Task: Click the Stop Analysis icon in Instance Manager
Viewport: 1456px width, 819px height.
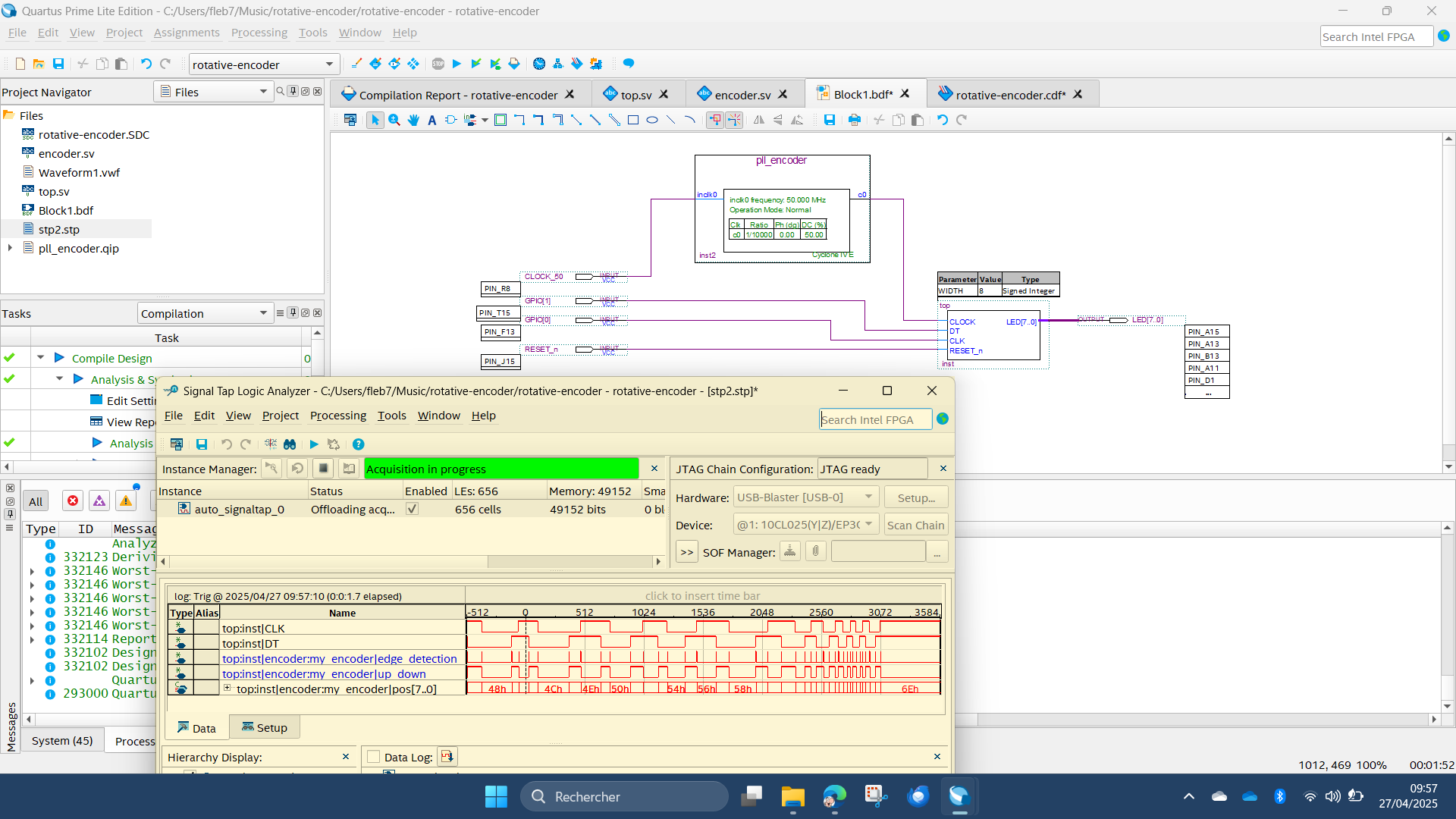Action: (323, 469)
